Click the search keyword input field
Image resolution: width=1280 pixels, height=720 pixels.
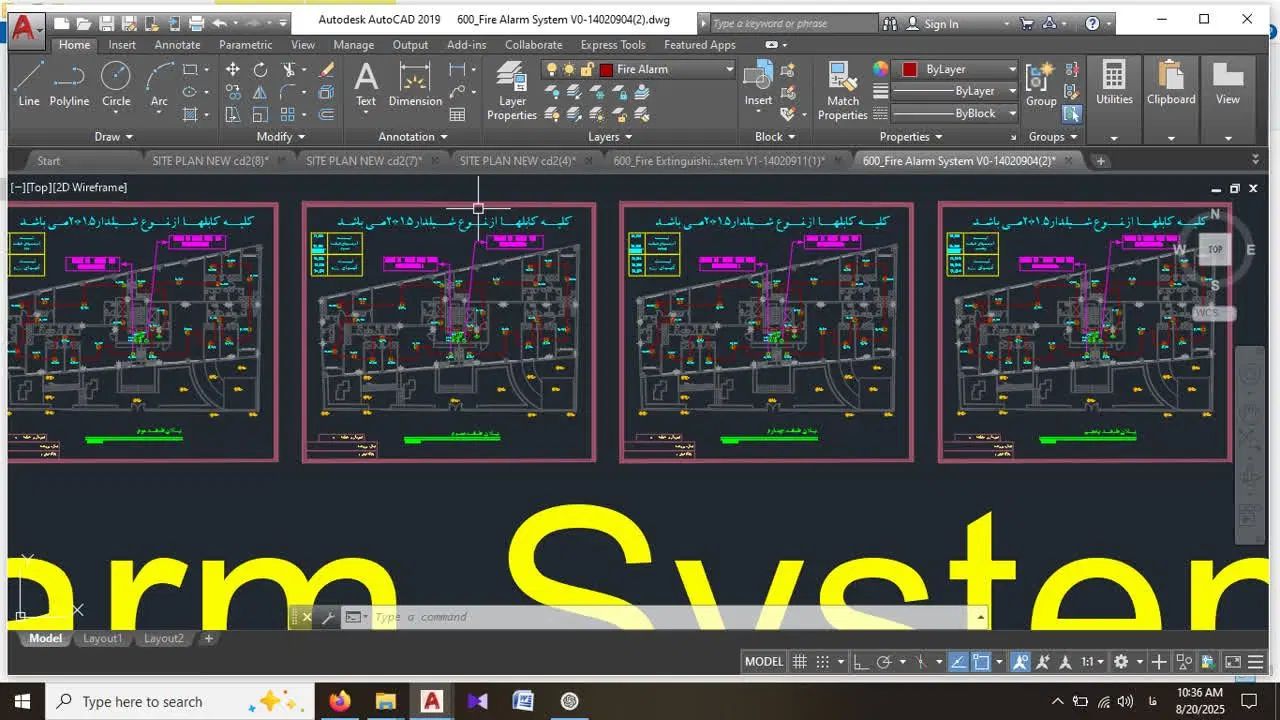click(793, 23)
